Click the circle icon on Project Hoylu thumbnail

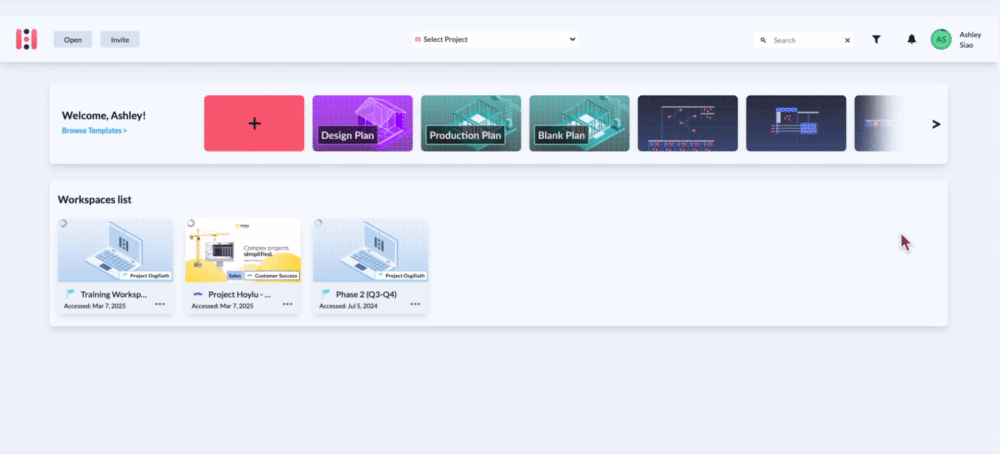[191, 223]
